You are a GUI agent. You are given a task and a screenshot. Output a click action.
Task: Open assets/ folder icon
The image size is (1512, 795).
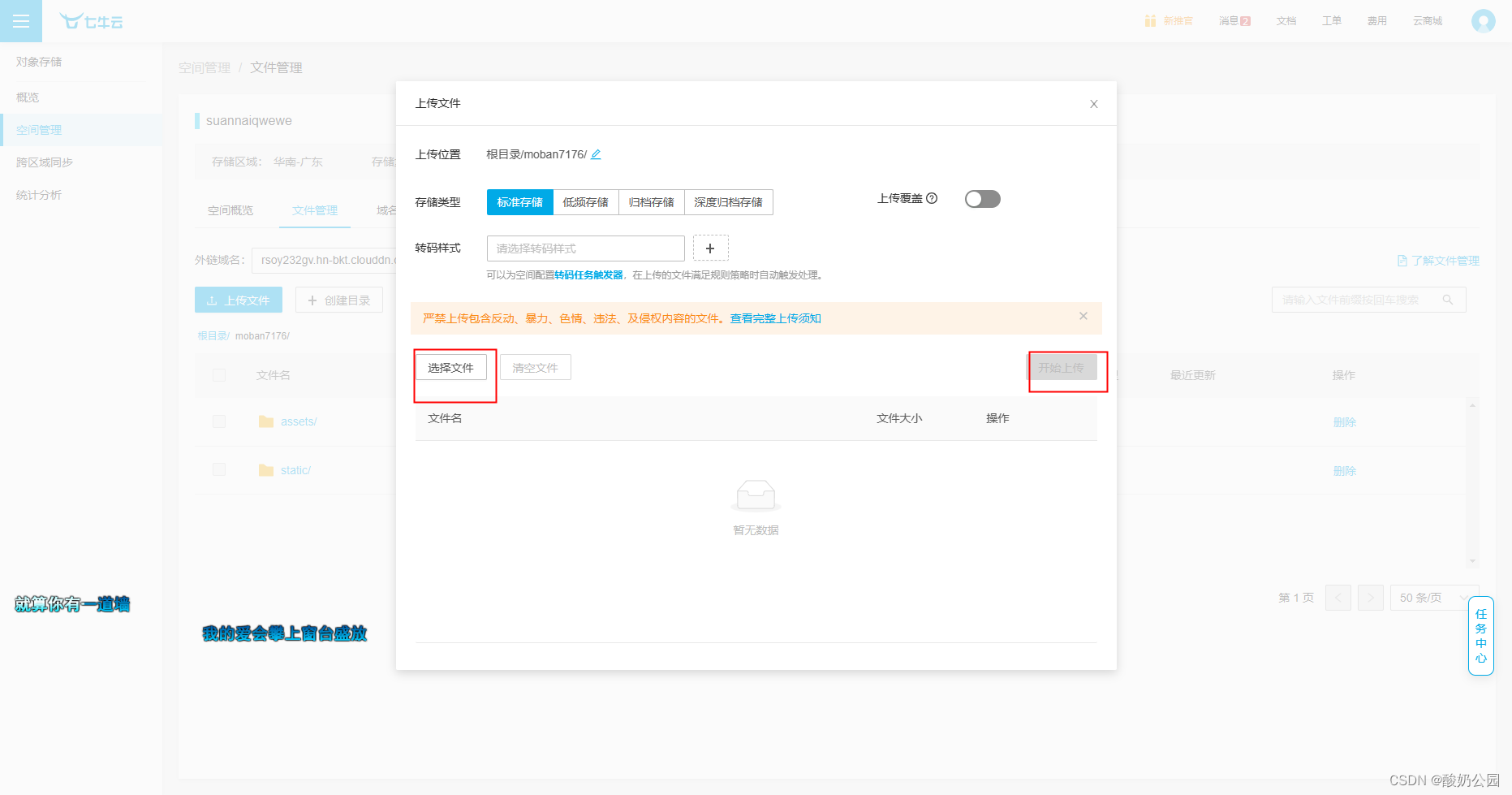pyautogui.click(x=266, y=421)
